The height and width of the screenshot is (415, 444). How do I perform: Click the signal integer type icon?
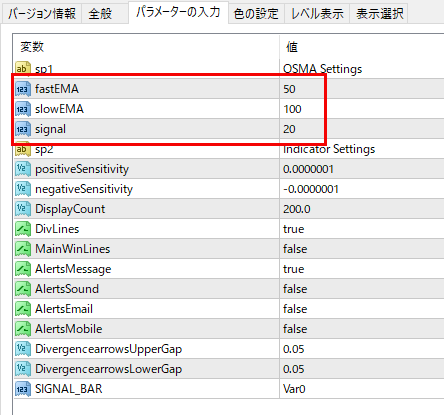[x=23, y=129]
